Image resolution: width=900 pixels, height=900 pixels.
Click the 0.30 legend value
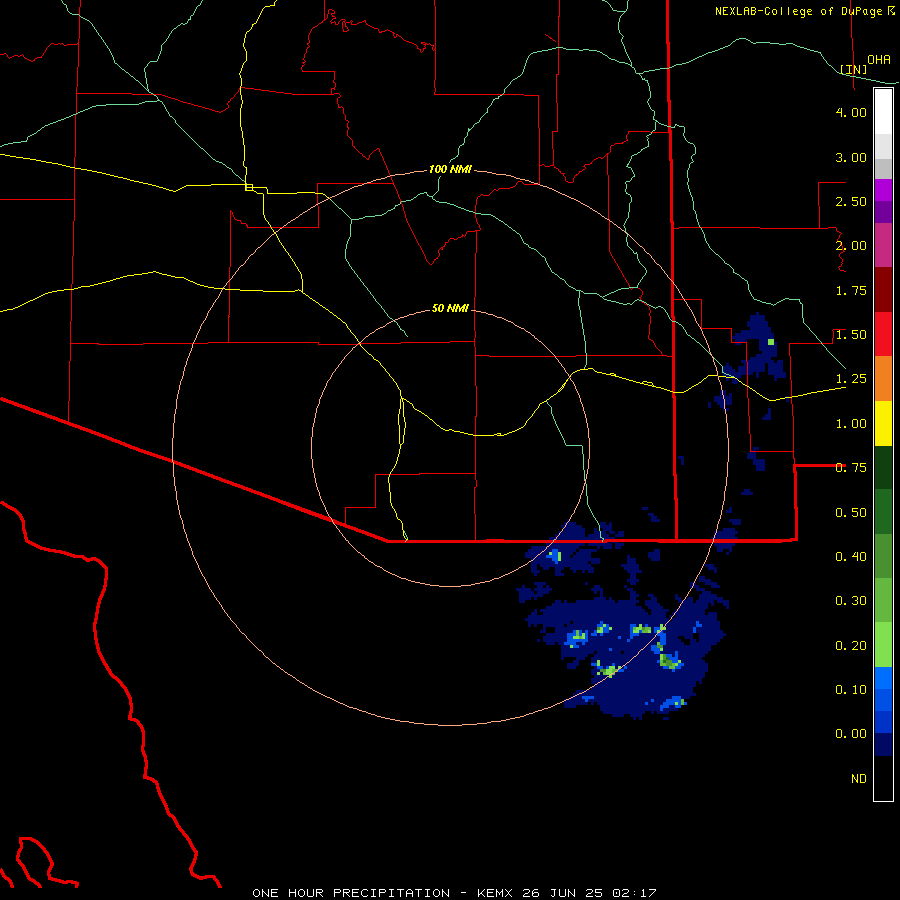coord(851,601)
